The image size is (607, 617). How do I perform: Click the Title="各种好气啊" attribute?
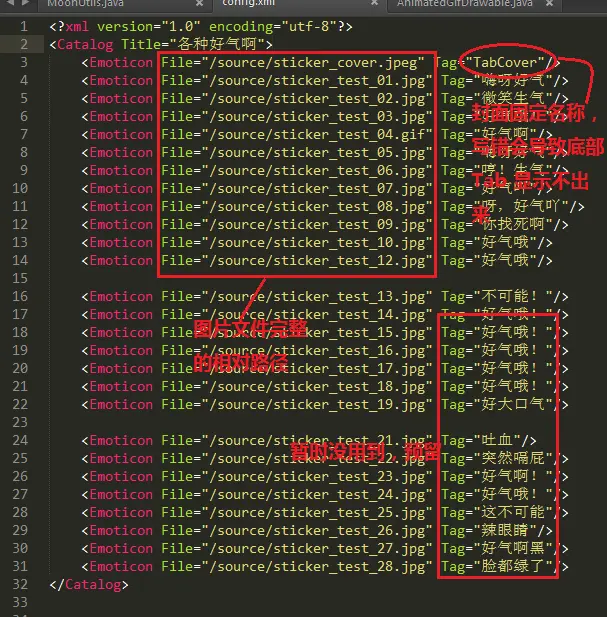[193, 44]
